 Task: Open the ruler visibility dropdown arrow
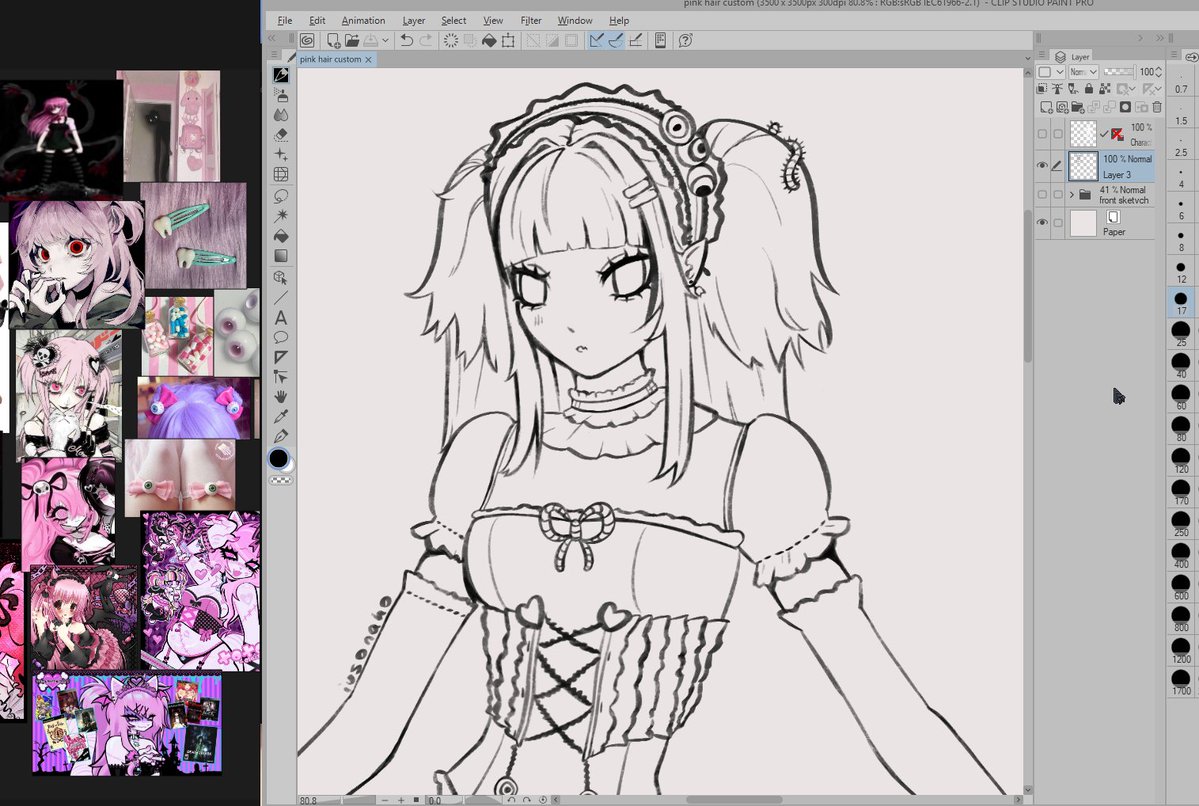(1159, 89)
